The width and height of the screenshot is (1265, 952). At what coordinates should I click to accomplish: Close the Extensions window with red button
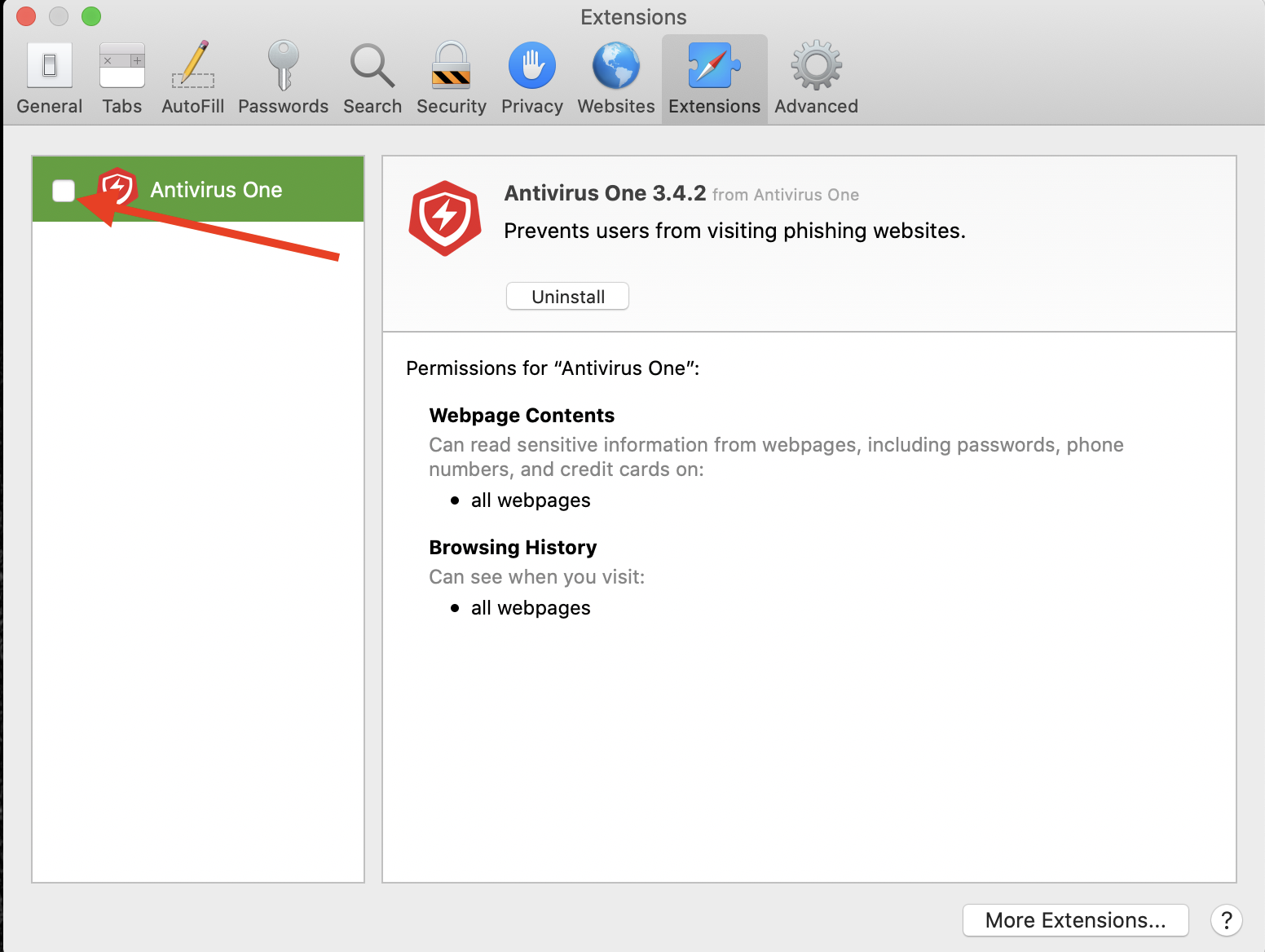pos(26,16)
